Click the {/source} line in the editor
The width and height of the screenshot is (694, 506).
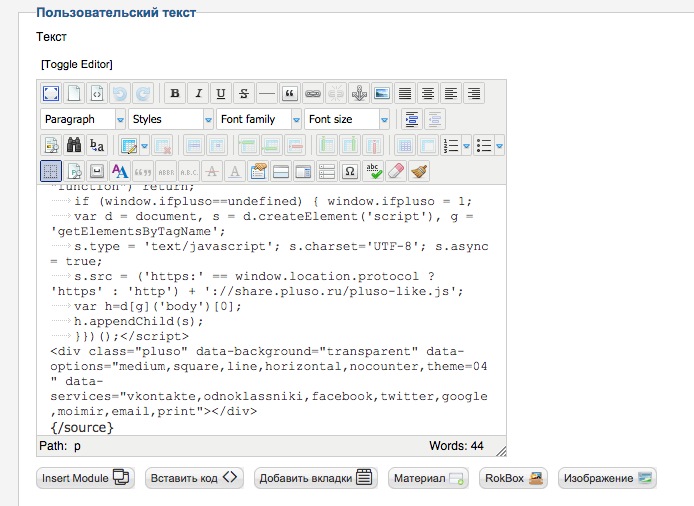pos(82,427)
